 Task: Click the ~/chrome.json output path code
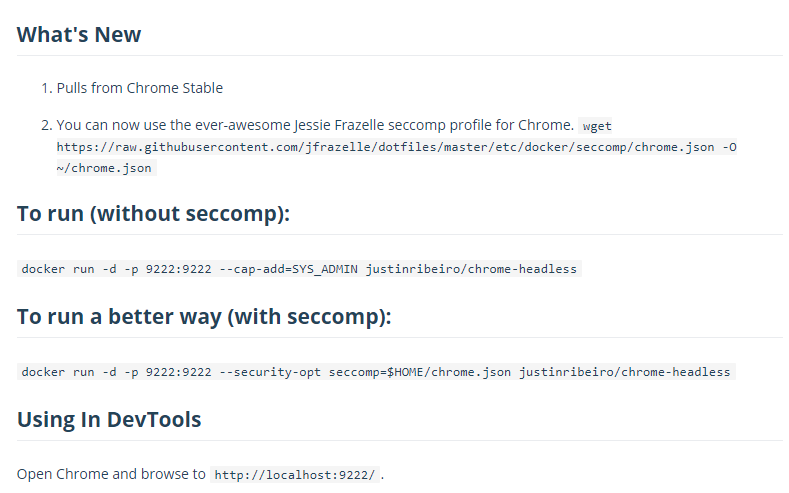coord(104,168)
